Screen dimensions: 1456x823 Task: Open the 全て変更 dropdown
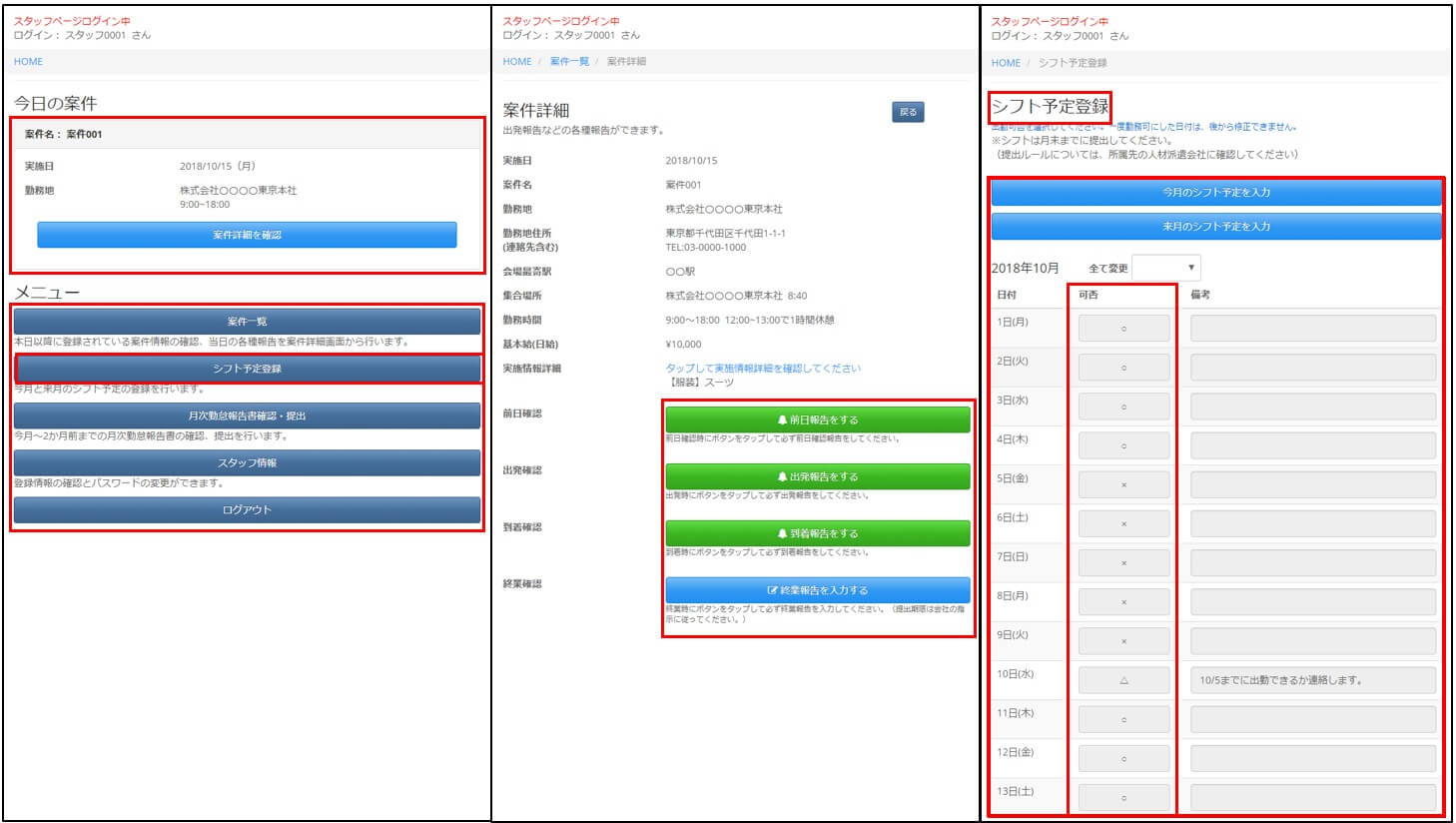pos(1166,268)
